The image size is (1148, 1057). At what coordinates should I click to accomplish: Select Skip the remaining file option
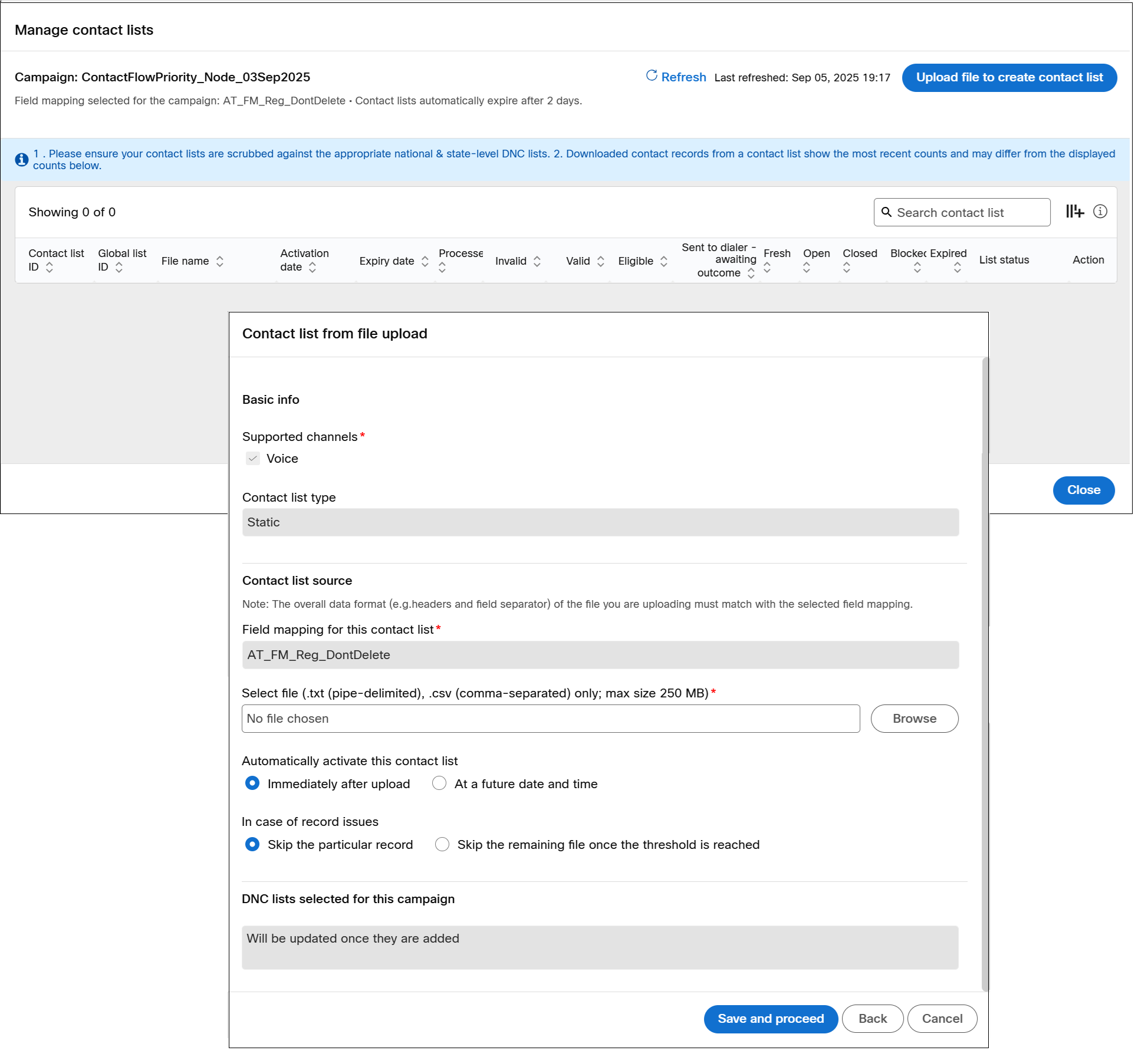(x=442, y=844)
